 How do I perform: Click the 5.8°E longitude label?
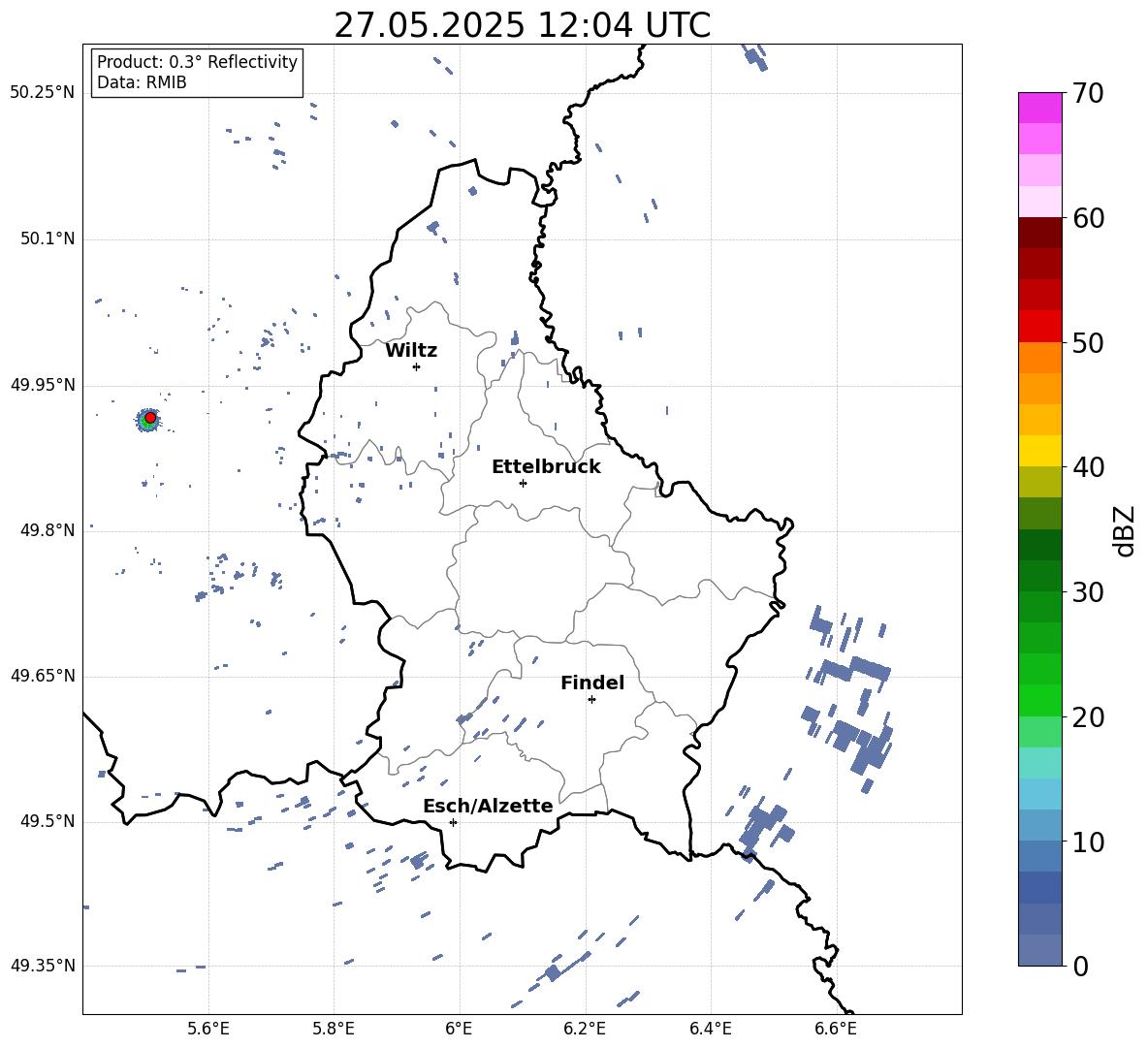point(334,1029)
